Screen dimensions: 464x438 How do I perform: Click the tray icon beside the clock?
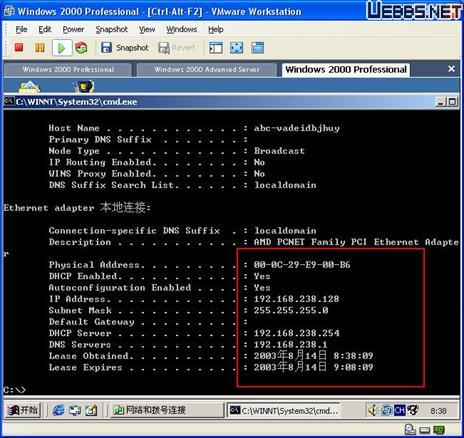pyautogui.click(x=413, y=410)
